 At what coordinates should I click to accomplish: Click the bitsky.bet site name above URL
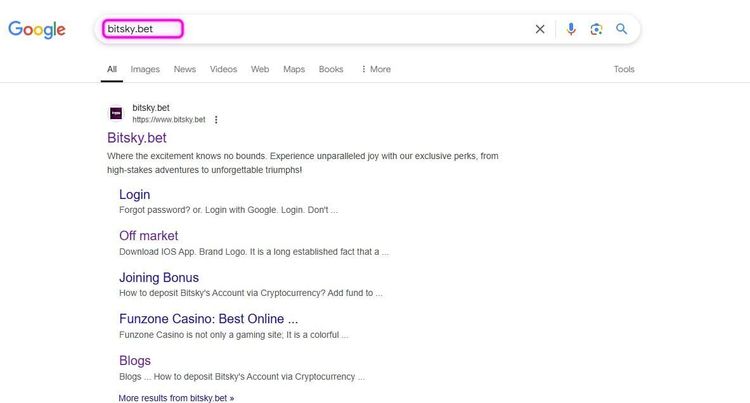(x=151, y=108)
